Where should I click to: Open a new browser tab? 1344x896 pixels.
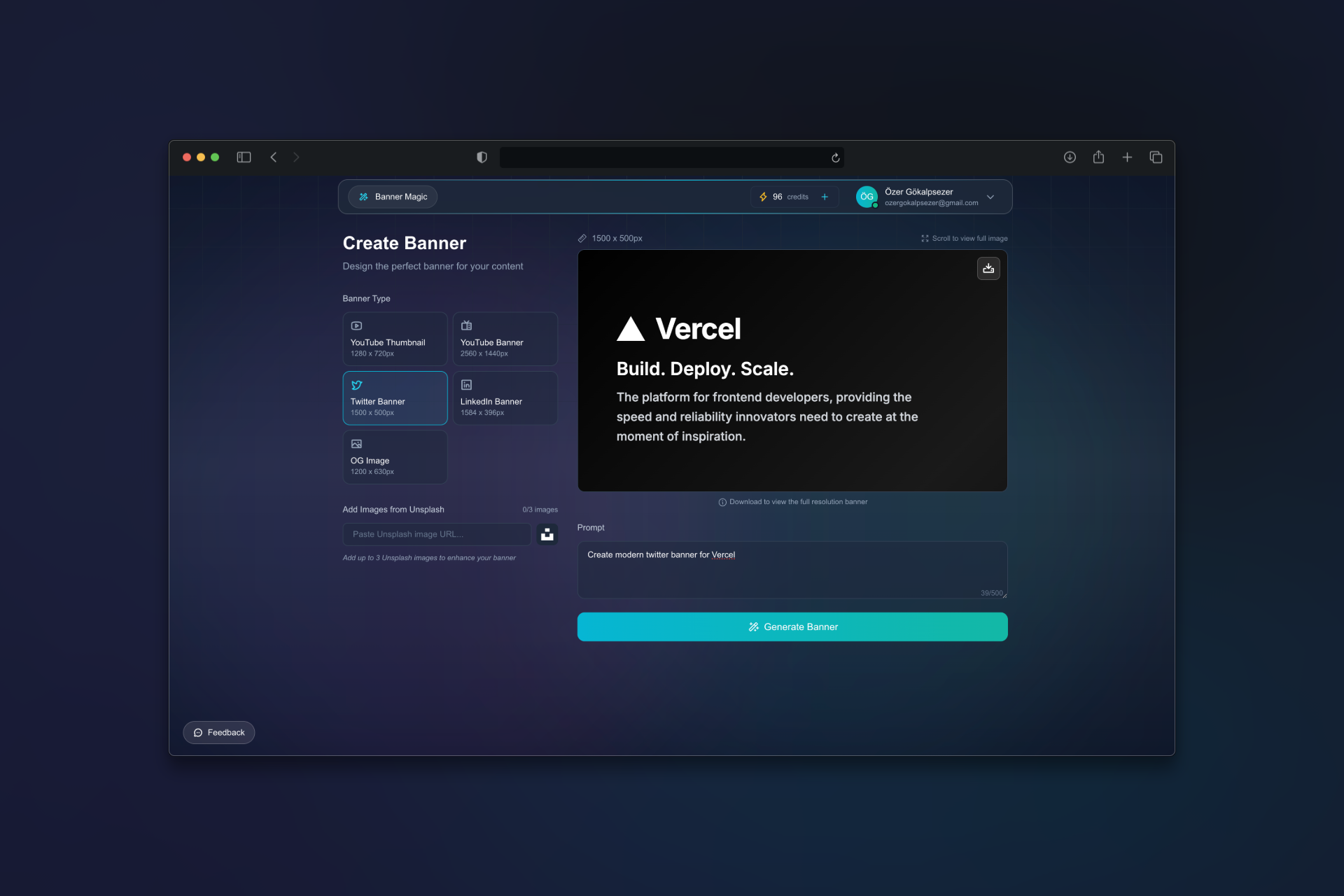pyautogui.click(x=1127, y=157)
